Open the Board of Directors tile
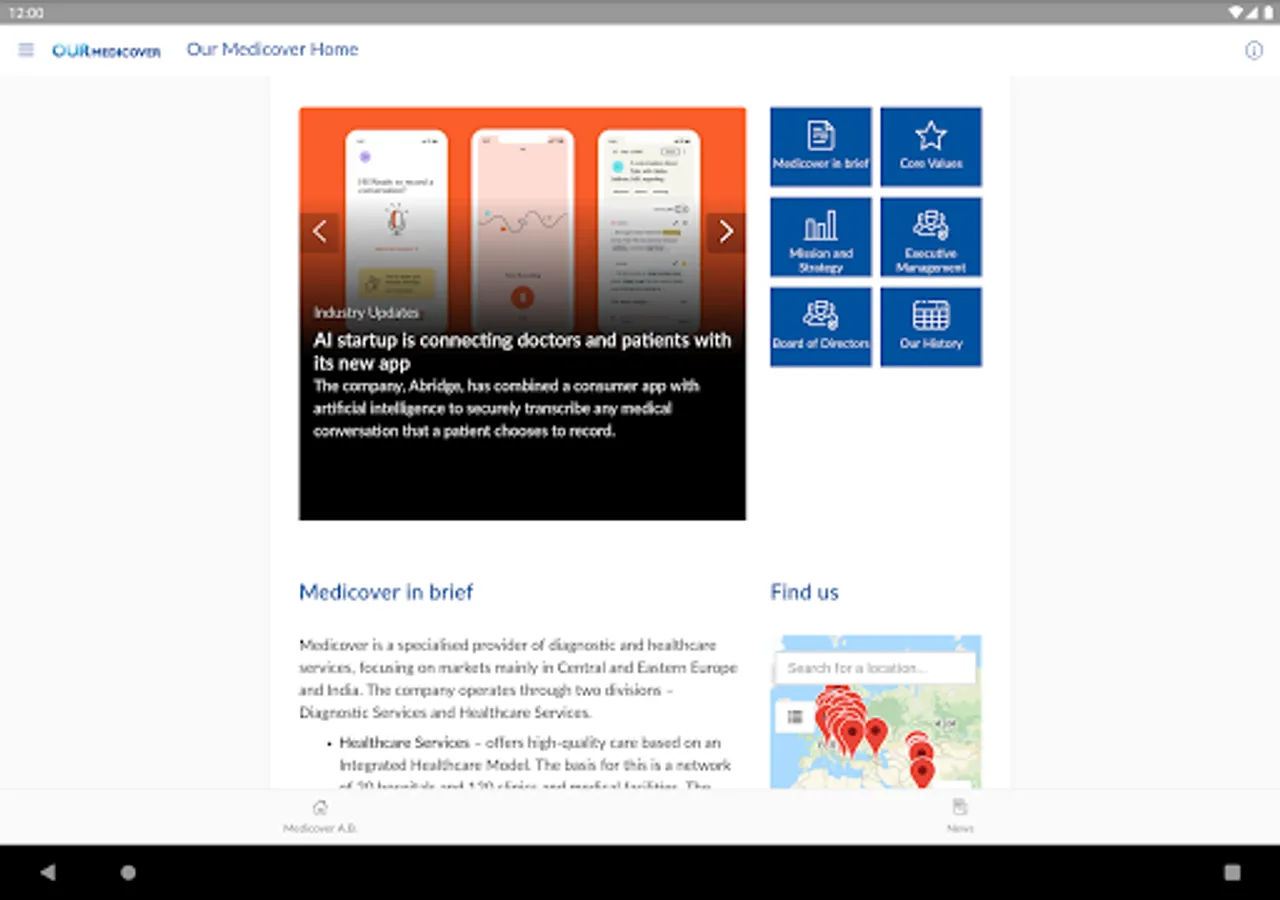The height and width of the screenshot is (900, 1280). pos(821,327)
